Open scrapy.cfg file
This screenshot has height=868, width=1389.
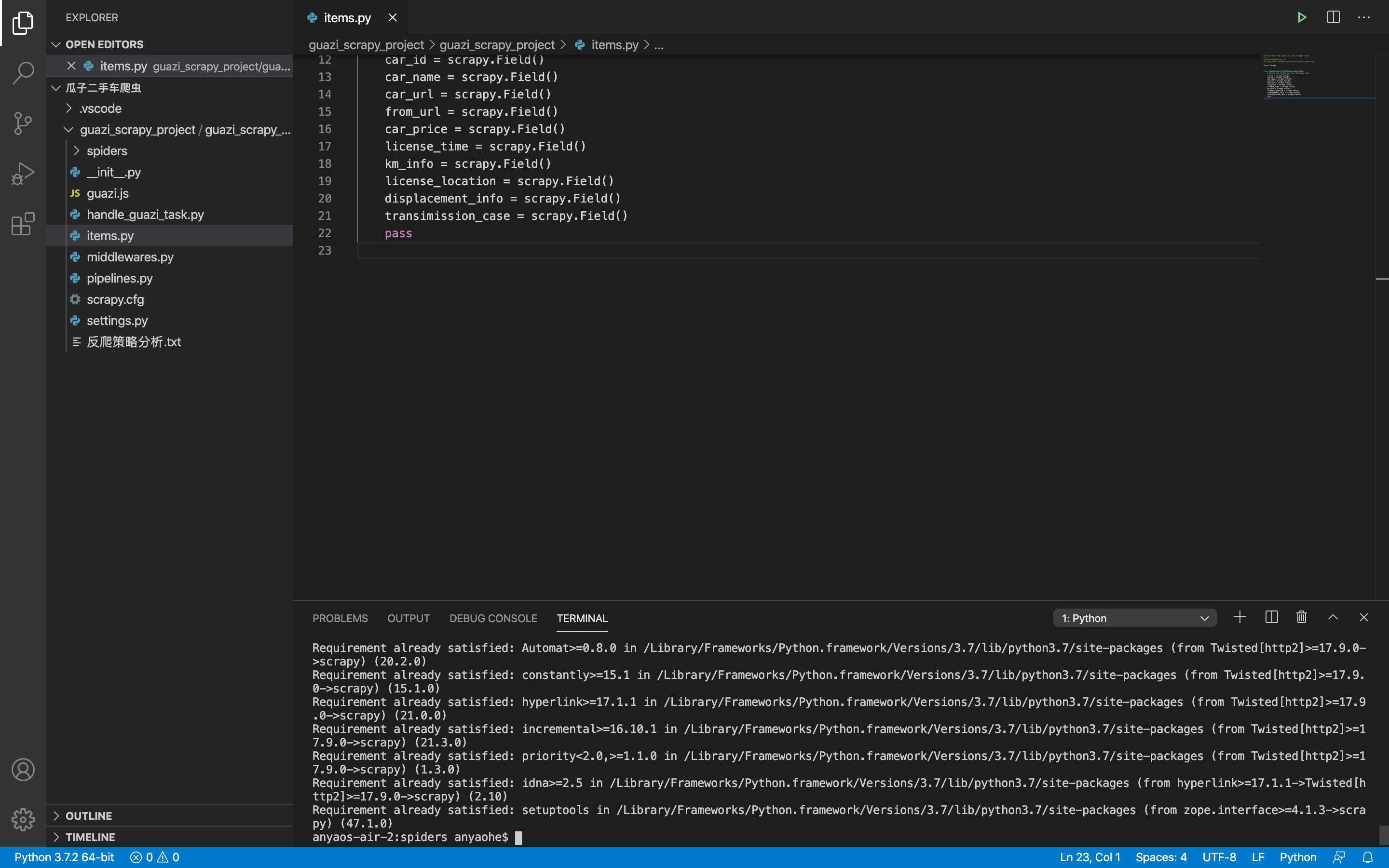pos(170,299)
